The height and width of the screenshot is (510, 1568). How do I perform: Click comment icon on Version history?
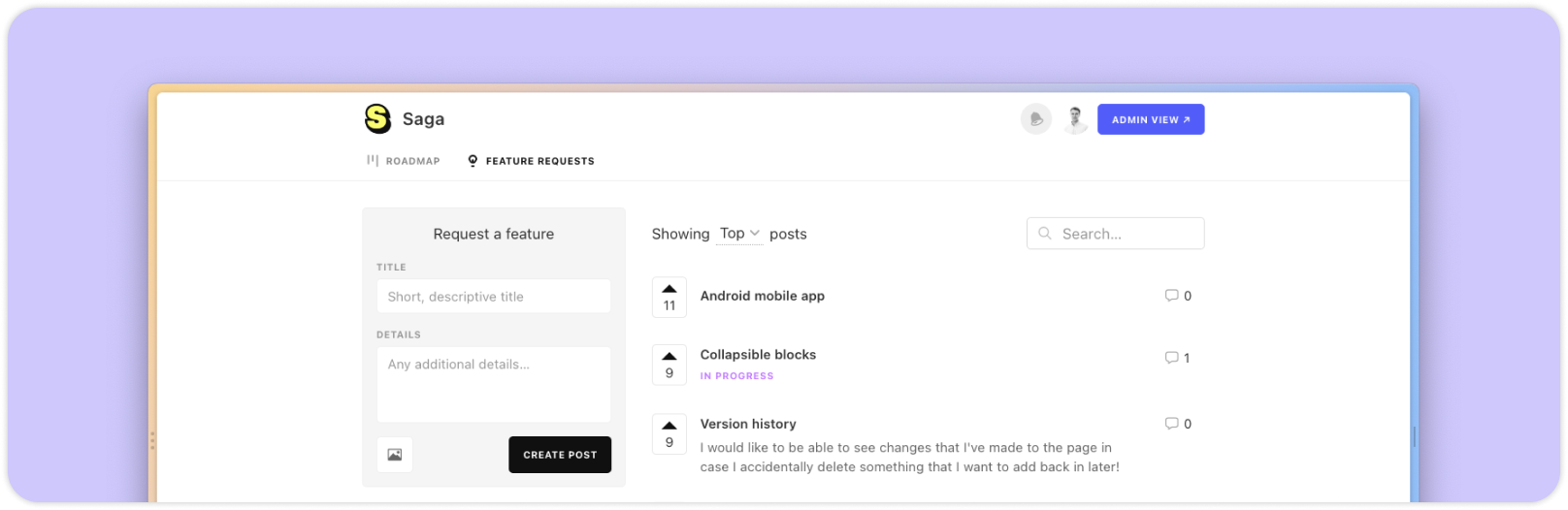click(1171, 424)
